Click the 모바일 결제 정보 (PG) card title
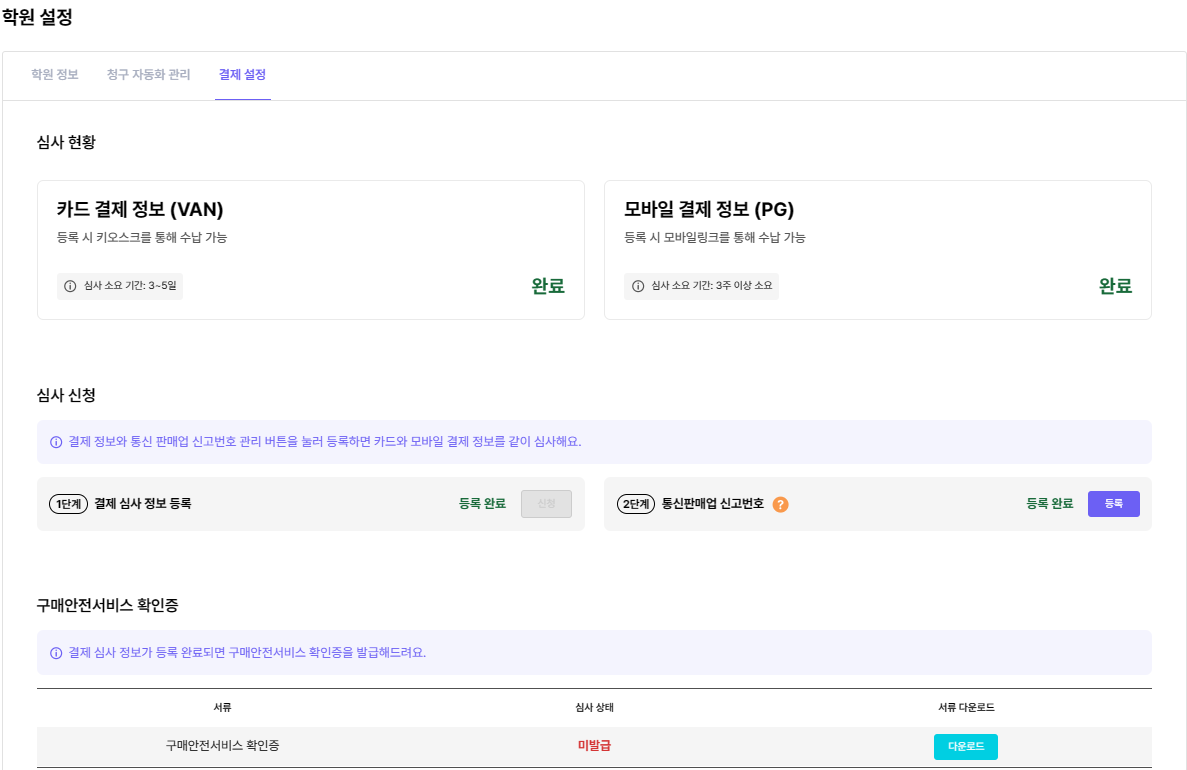Viewport: 1187px width, 770px height. 709,209
